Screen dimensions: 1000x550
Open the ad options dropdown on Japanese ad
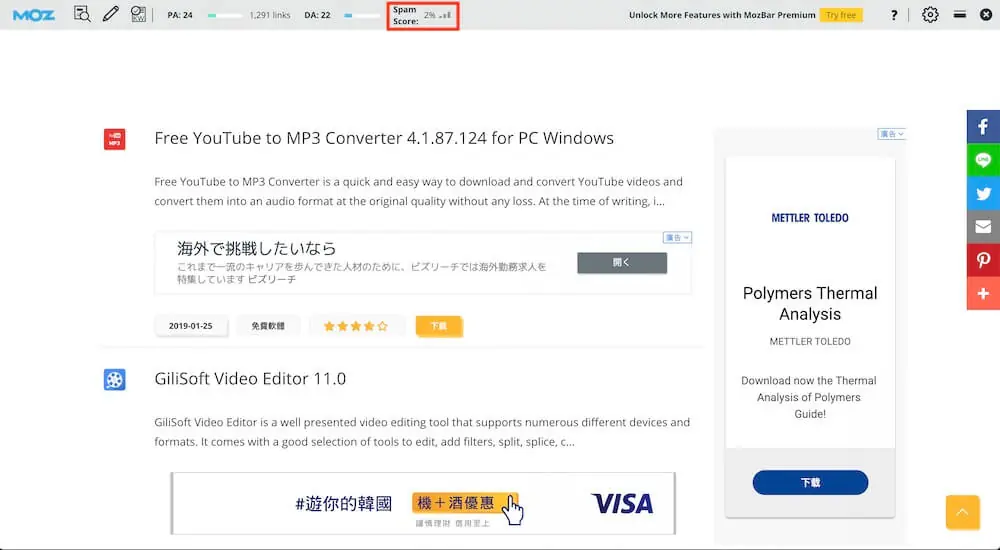click(677, 237)
